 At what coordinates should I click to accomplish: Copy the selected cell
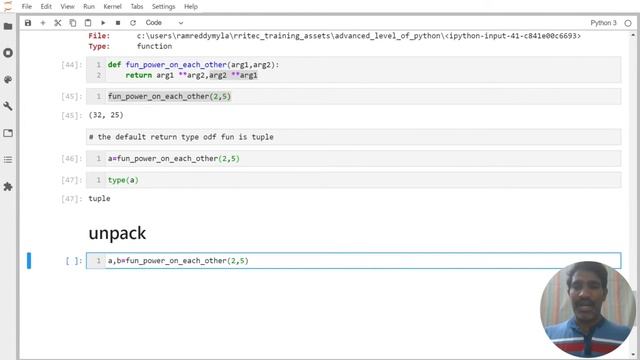(73, 23)
